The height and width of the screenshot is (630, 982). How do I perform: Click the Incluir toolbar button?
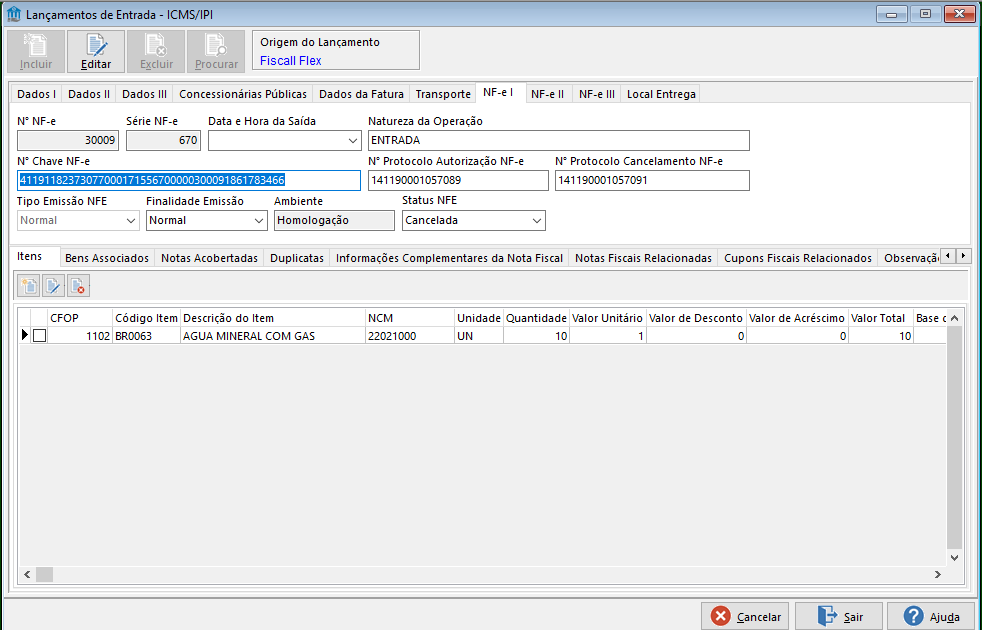tap(36, 51)
